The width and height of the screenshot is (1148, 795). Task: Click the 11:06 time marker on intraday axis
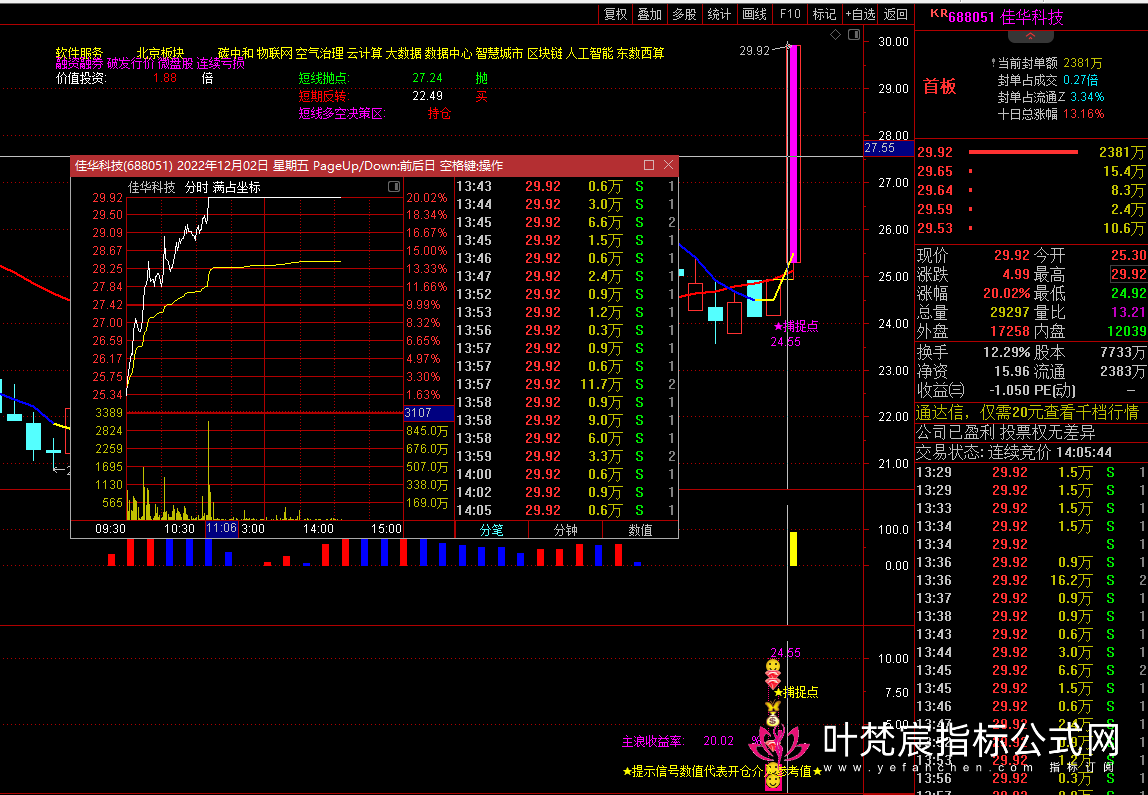[221, 529]
